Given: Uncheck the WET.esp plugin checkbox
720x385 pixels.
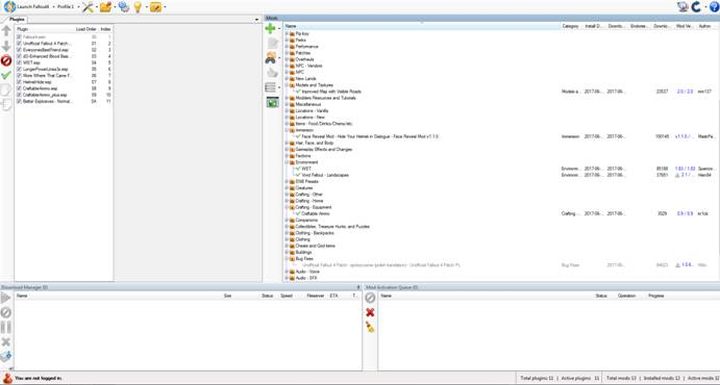Looking at the screenshot, I should [x=19, y=62].
